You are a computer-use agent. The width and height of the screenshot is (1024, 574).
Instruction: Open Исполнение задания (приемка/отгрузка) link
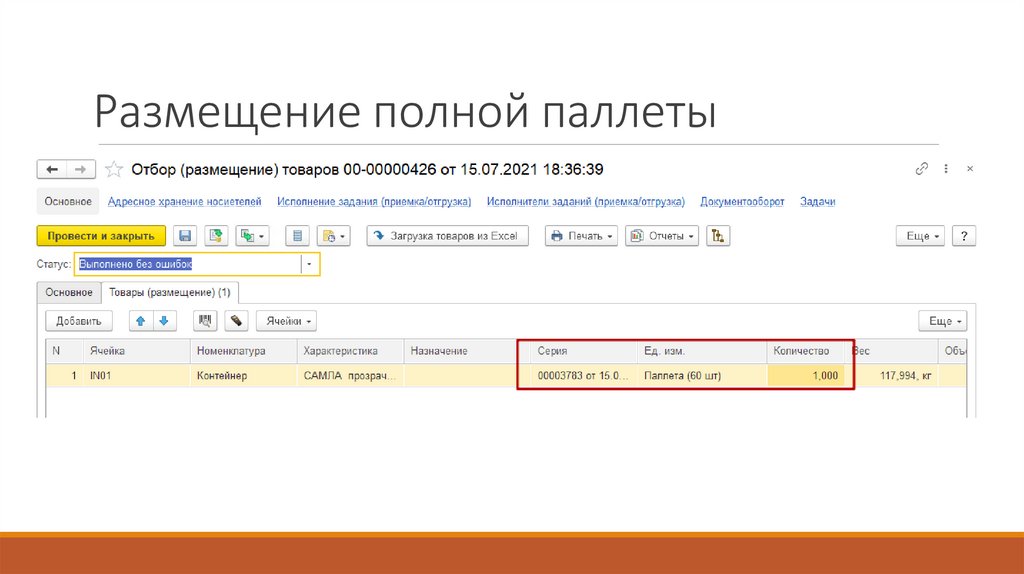click(x=374, y=202)
